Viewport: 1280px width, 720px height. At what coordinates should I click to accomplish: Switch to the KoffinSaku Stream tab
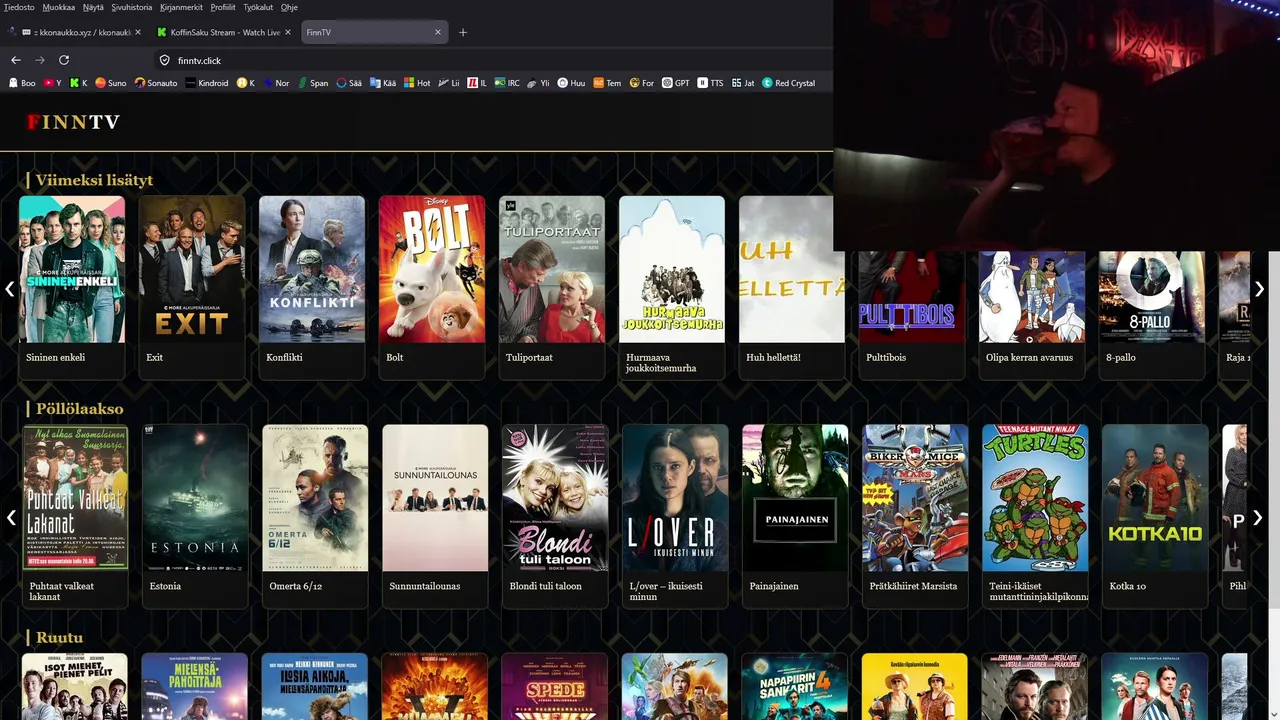tap(224, 32)
